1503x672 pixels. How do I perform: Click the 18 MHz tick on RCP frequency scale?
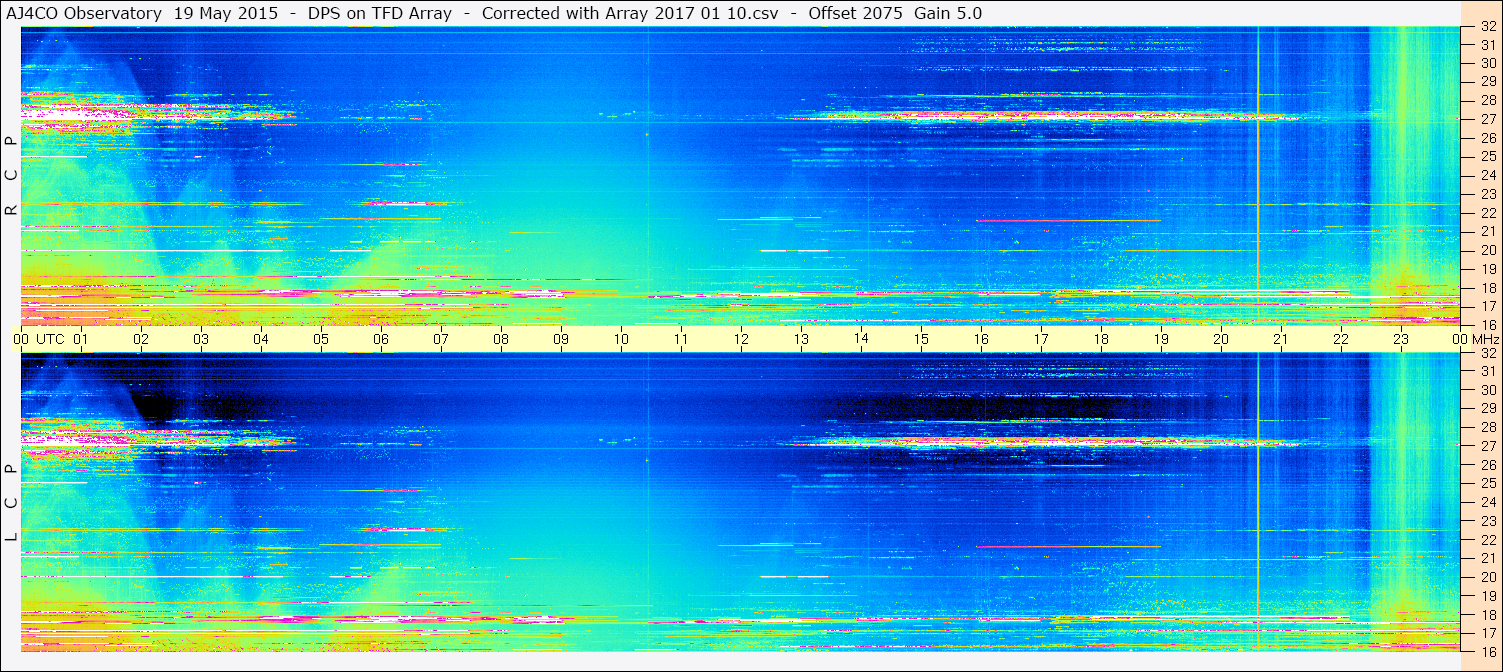click(1488, 288)
